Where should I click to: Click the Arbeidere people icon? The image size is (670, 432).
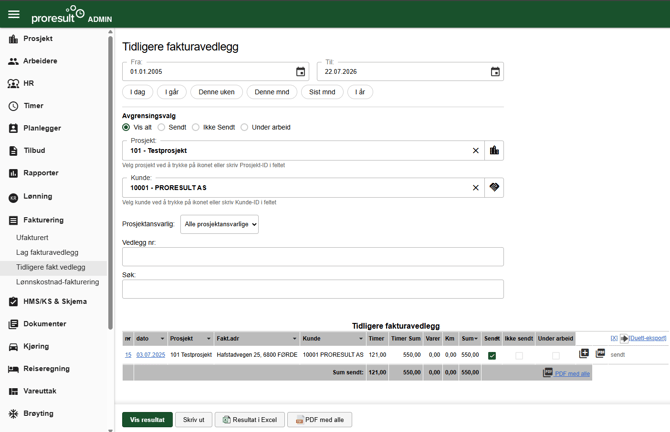coord(13,61)
